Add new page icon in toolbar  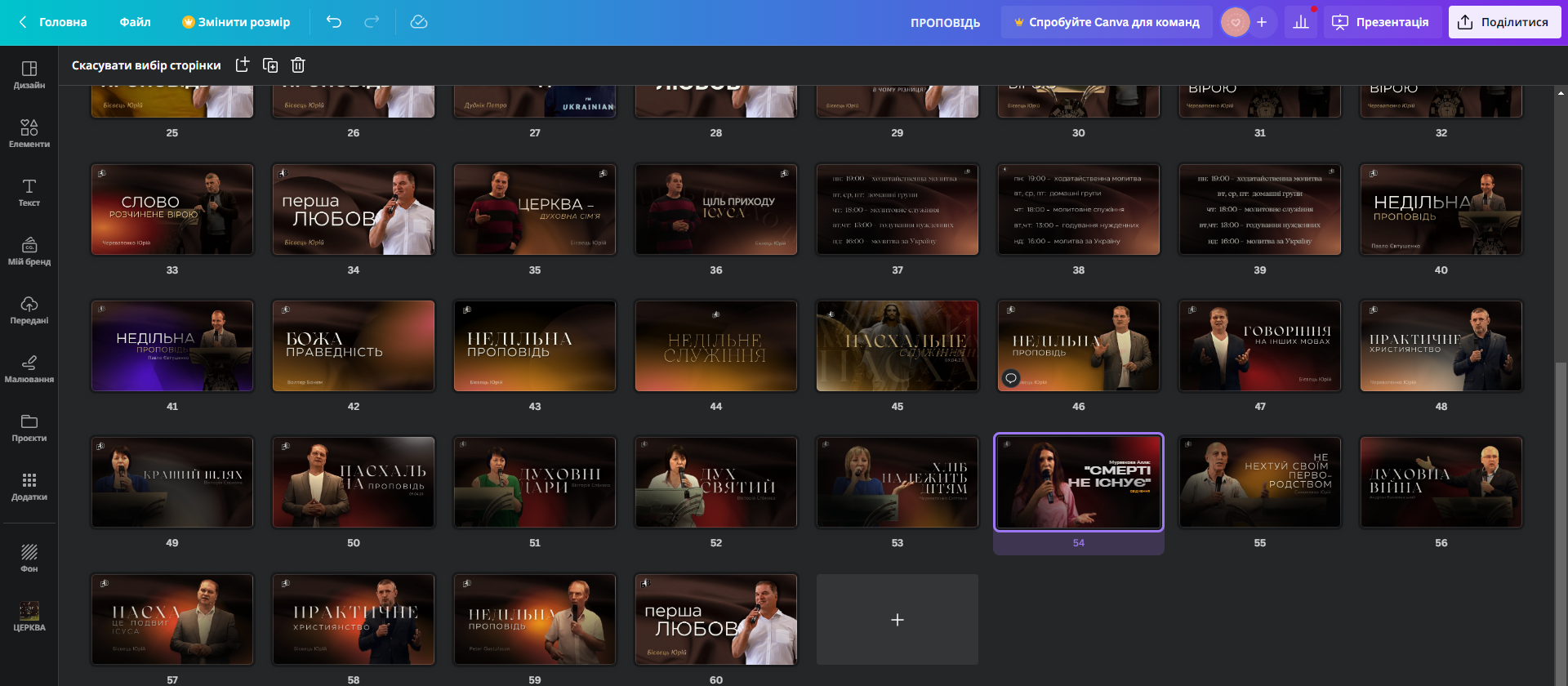(243, 65)
